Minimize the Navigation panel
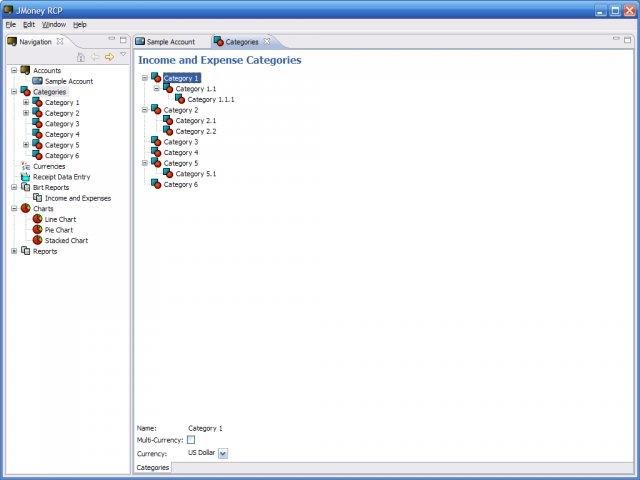 point(111,39)
